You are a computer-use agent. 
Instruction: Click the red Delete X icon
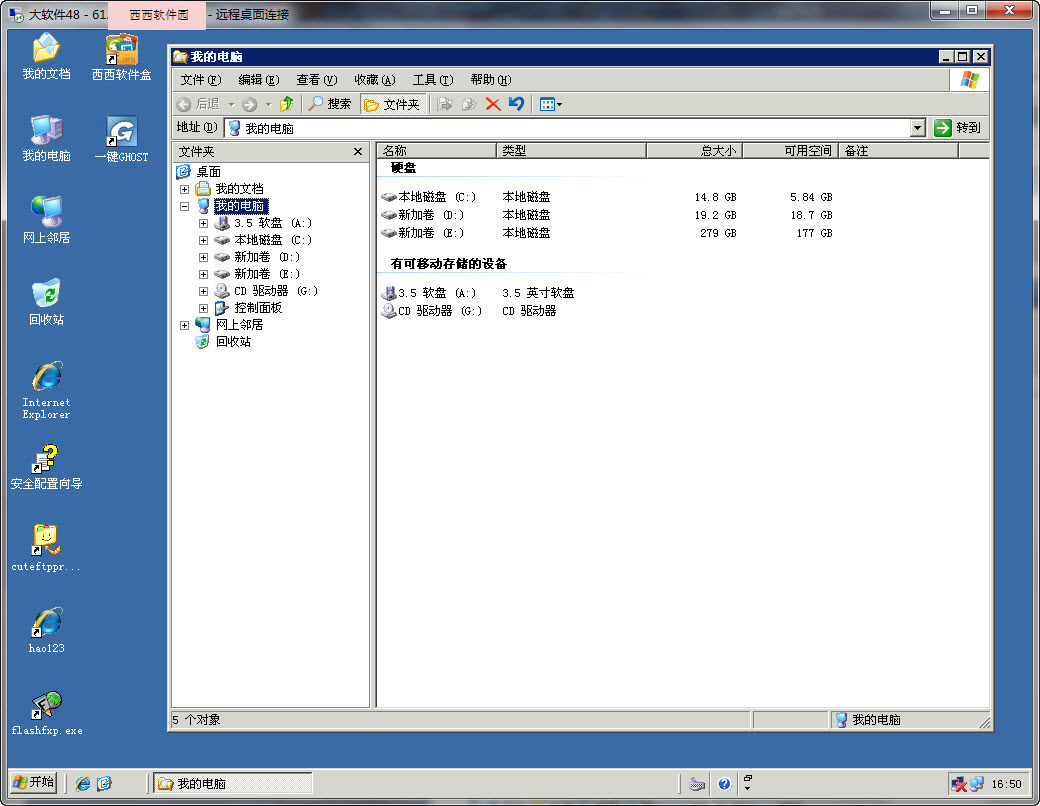click(493, 104)
